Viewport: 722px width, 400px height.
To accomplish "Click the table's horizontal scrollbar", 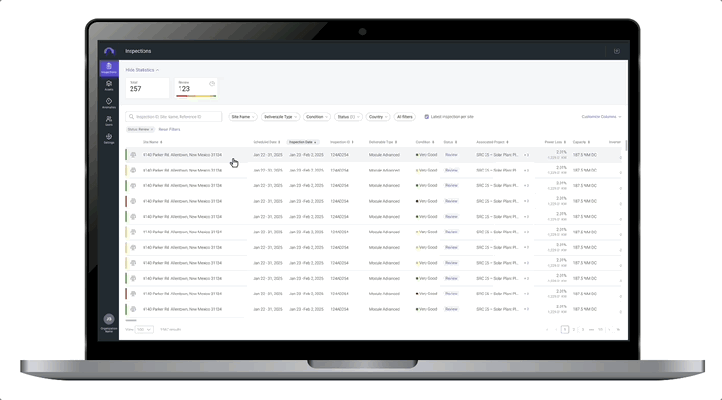I will click(x=131, y=320).
